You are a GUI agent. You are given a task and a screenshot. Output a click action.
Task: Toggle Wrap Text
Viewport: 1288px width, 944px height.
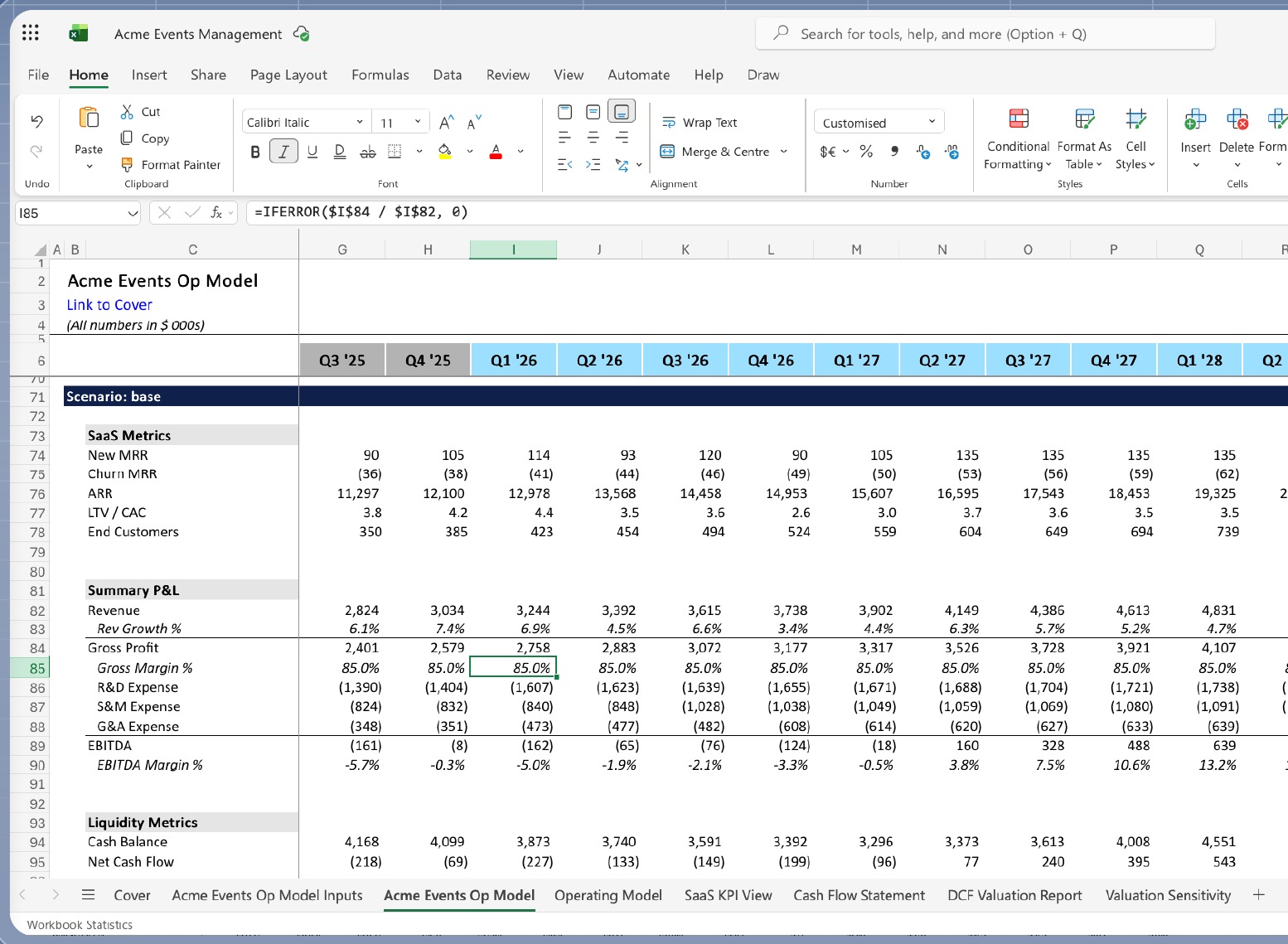tap(700, 123)
